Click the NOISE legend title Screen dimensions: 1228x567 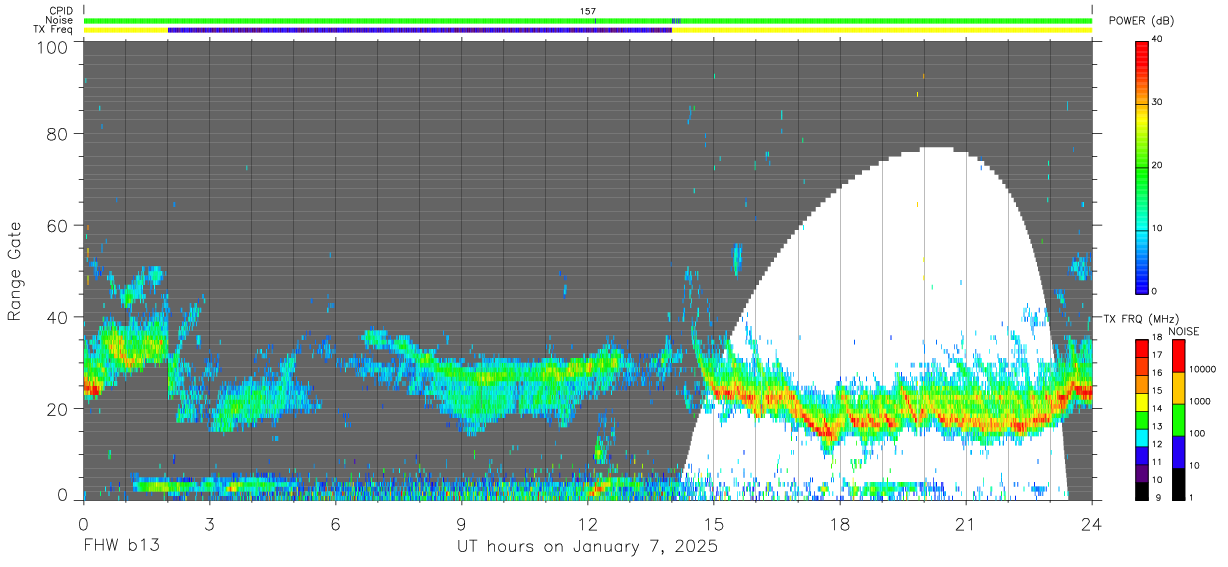coord(1183,331)
